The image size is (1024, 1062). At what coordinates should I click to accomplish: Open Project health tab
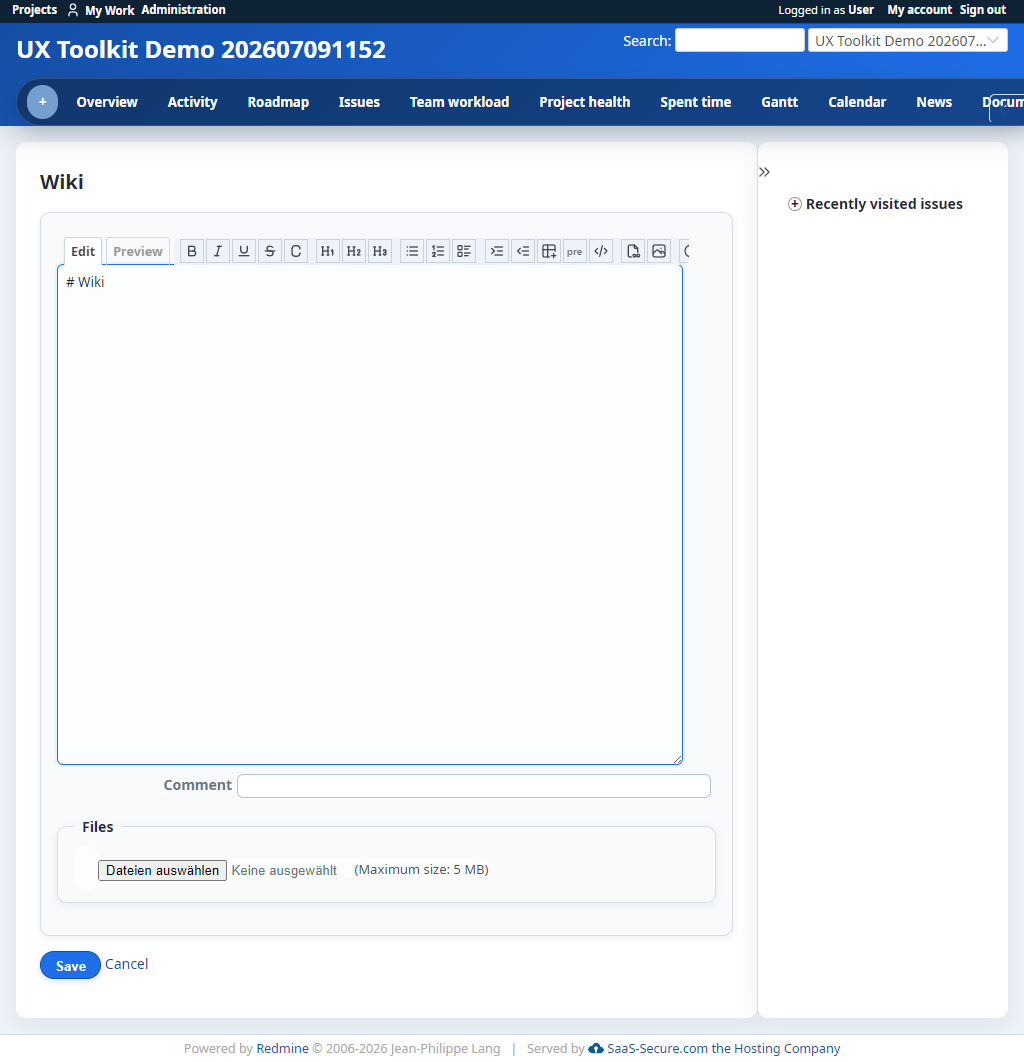[x=584, y=102]
